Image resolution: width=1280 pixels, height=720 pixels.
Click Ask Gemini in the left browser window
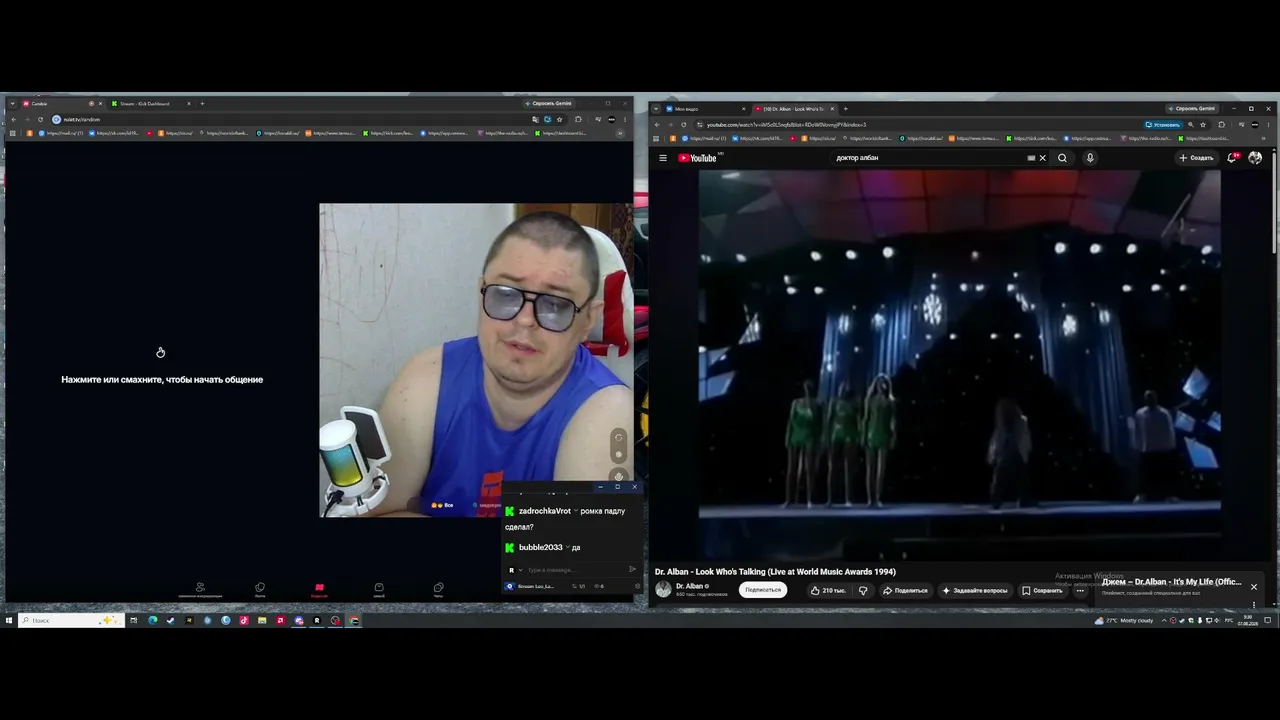550,103
